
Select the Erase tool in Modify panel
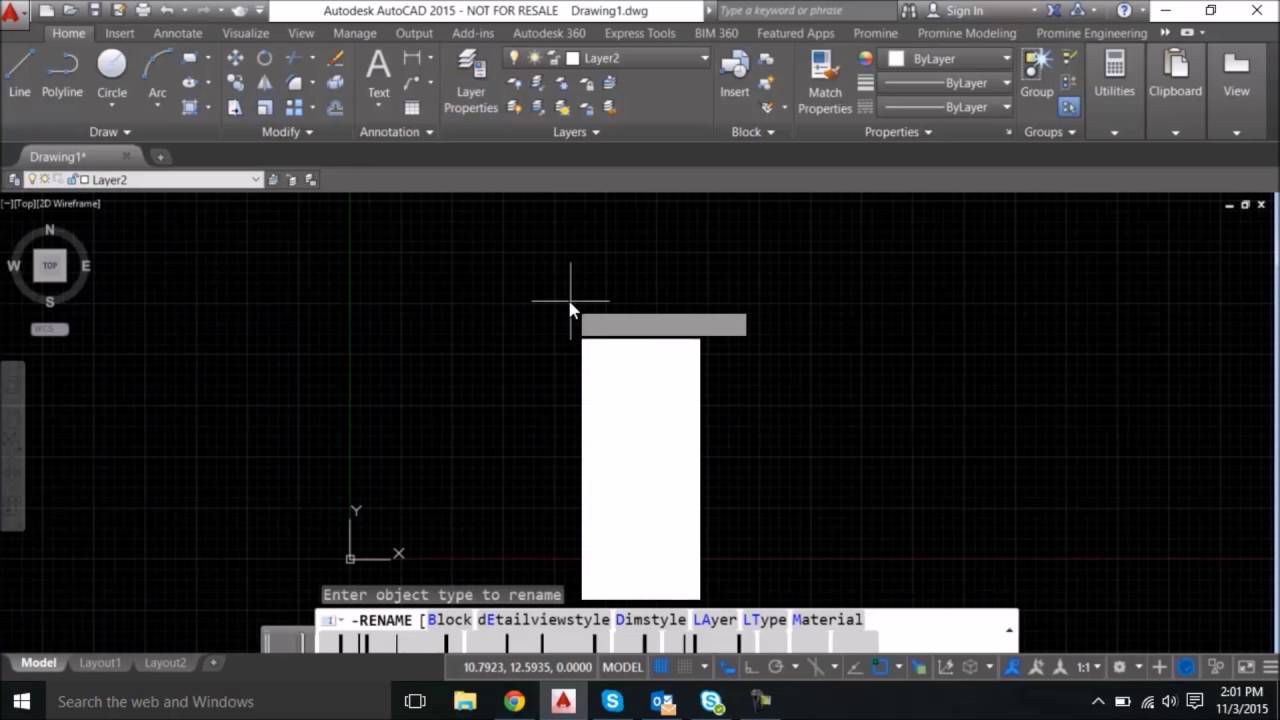(336, 58)
